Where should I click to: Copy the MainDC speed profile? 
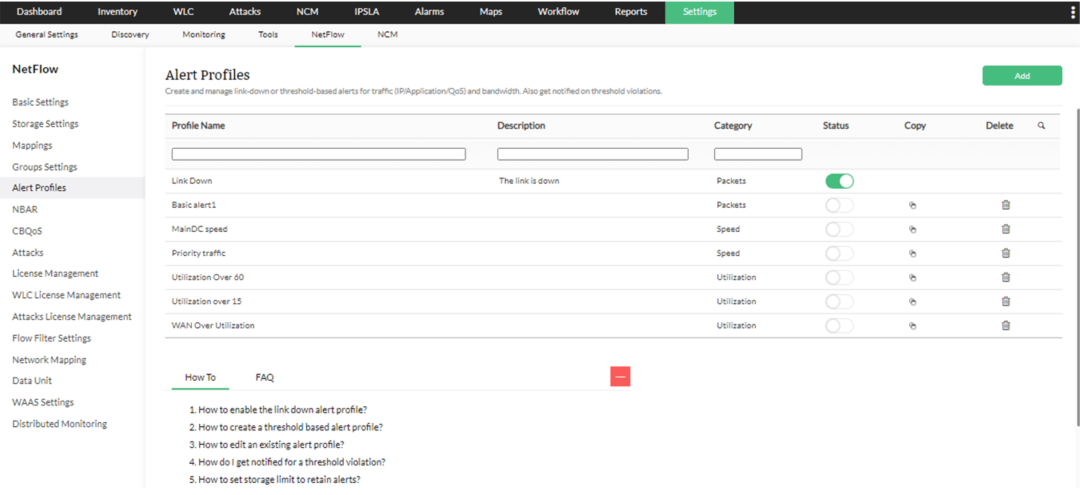[912, 229]
